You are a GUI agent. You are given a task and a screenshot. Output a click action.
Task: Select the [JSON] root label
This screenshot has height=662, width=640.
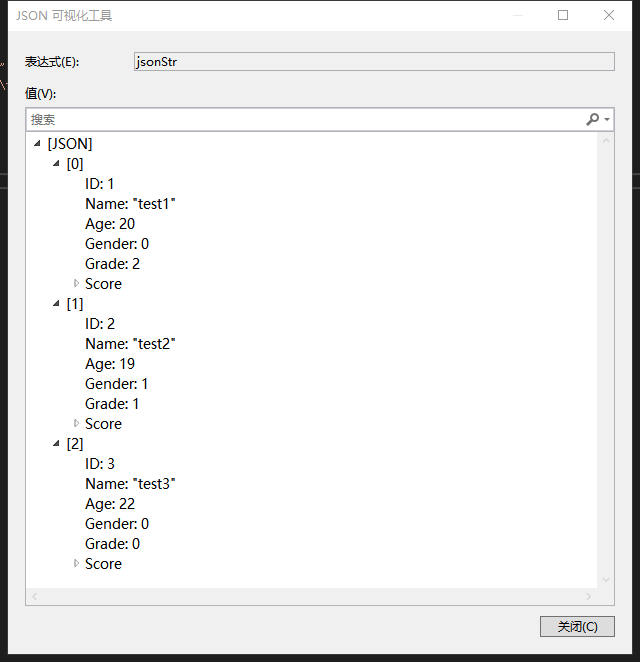coord(70,144)
